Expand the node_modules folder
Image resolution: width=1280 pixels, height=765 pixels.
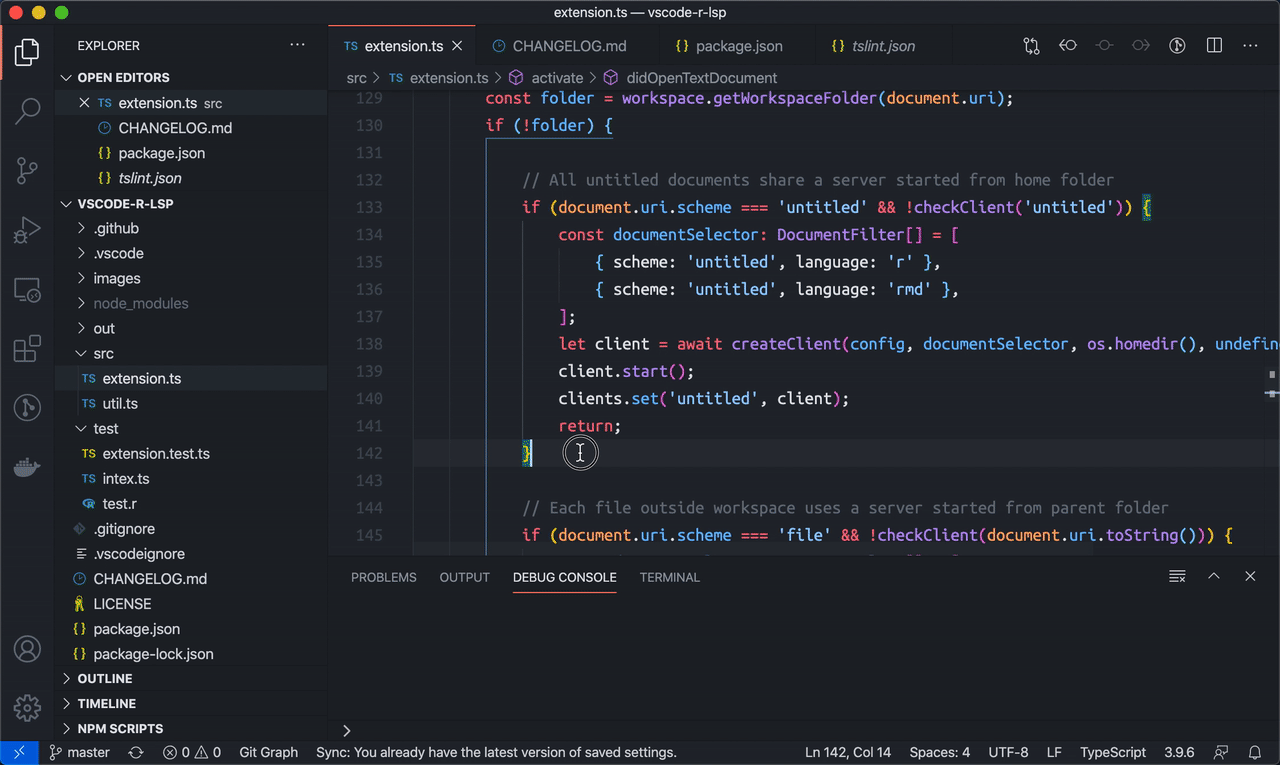click(x=192, y=303)
